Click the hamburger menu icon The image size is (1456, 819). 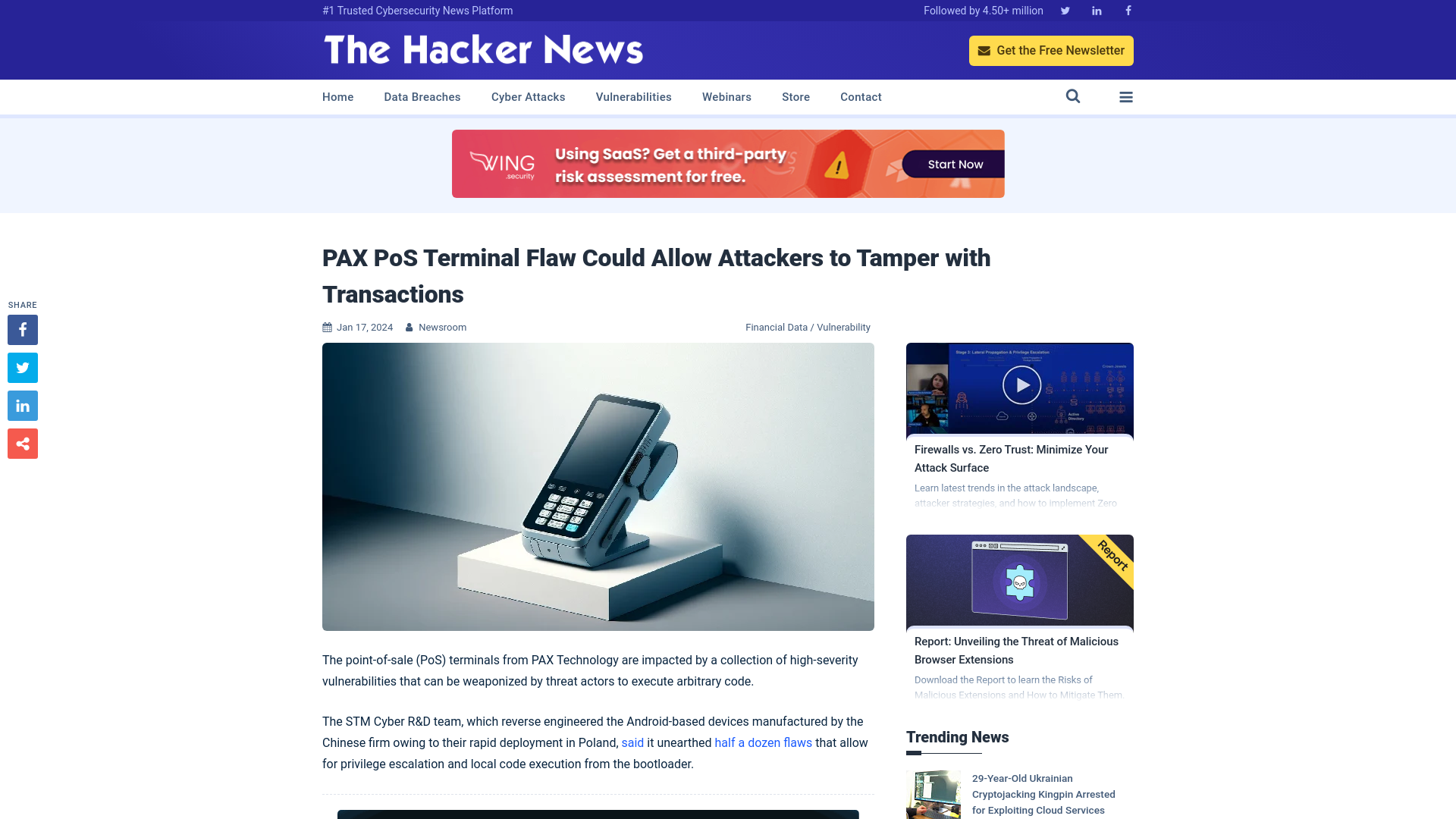(1126, 96)
